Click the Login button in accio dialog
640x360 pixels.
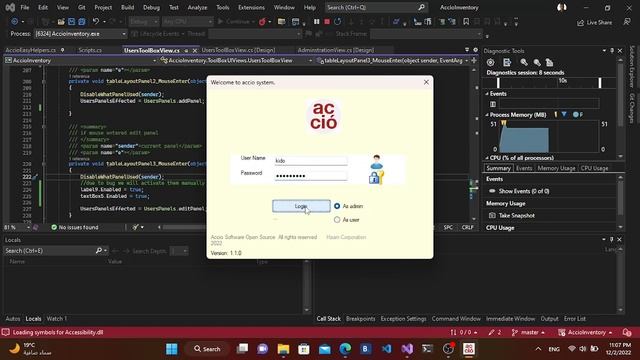[x=301, y=206]
